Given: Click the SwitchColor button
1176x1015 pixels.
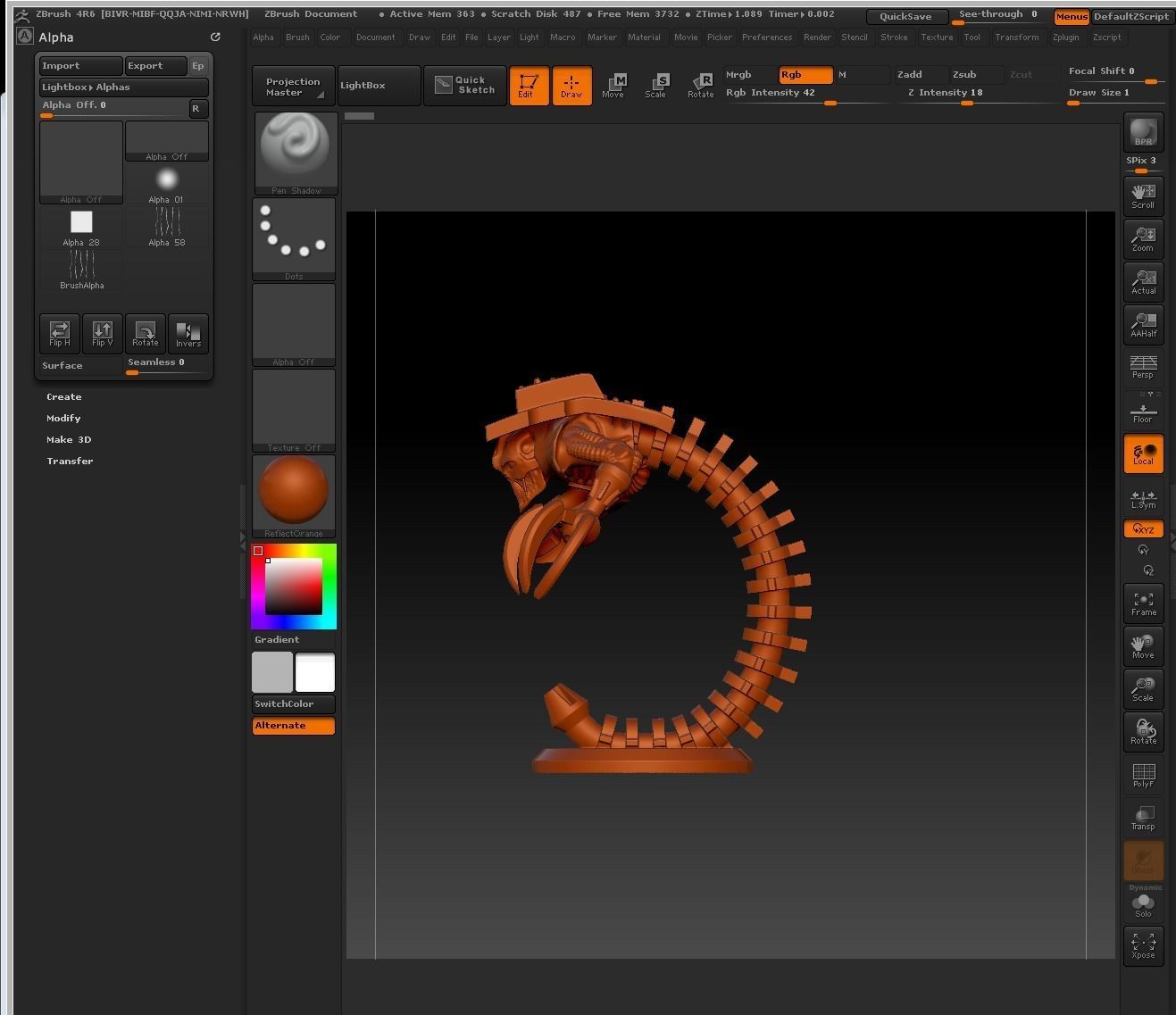Looking at the screenshot, I should [294, 703].
